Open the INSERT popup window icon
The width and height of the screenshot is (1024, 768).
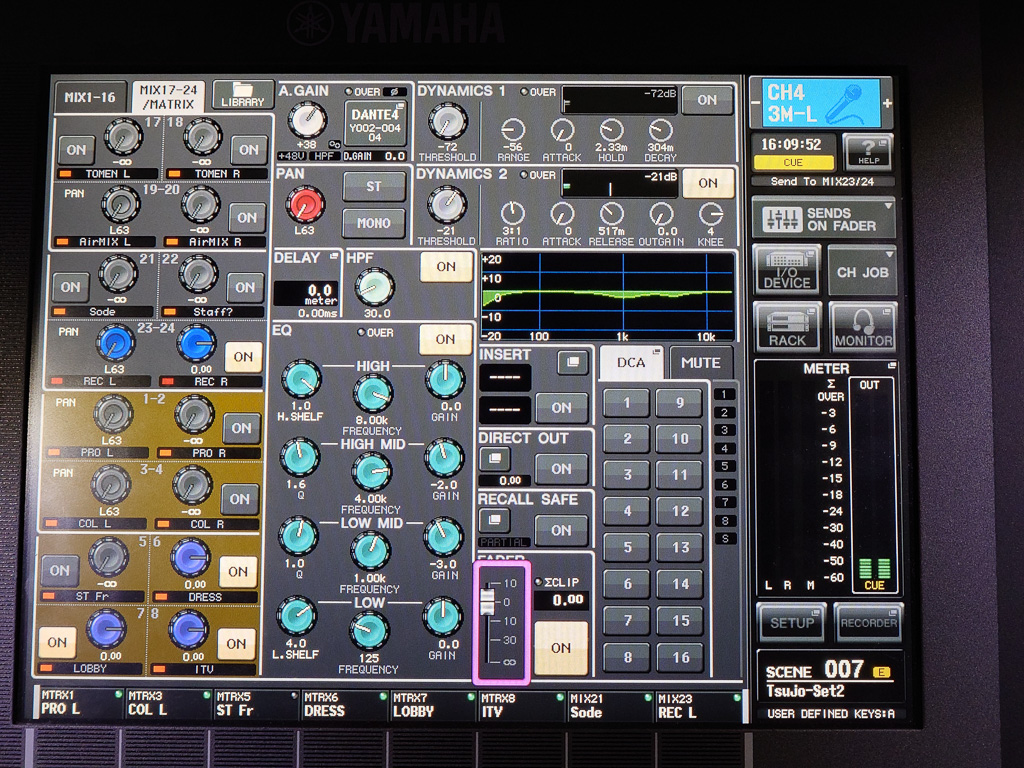pyautogui.click(x=572, y=363)
